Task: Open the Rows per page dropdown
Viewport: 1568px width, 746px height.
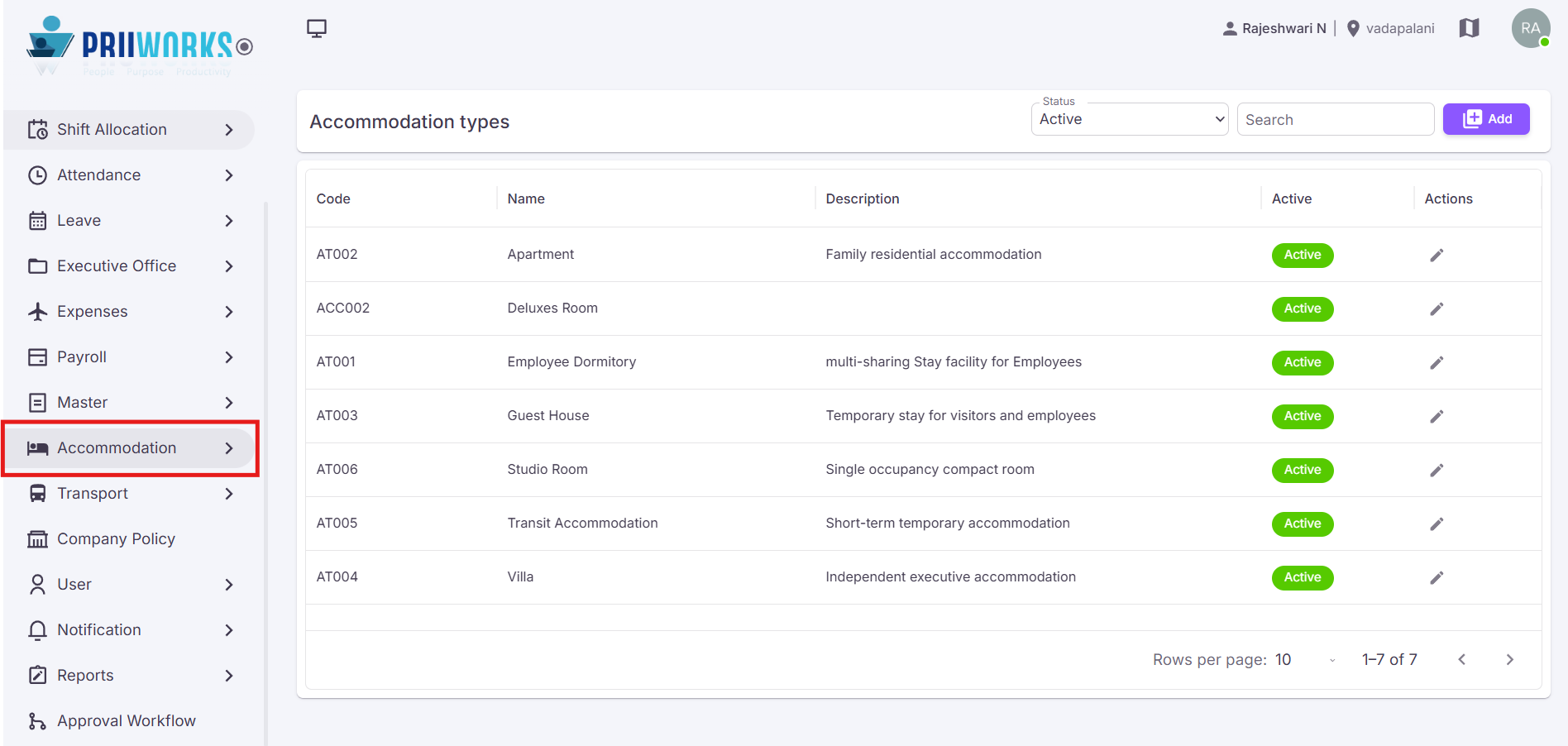Action: click(x=1306, y=659)
